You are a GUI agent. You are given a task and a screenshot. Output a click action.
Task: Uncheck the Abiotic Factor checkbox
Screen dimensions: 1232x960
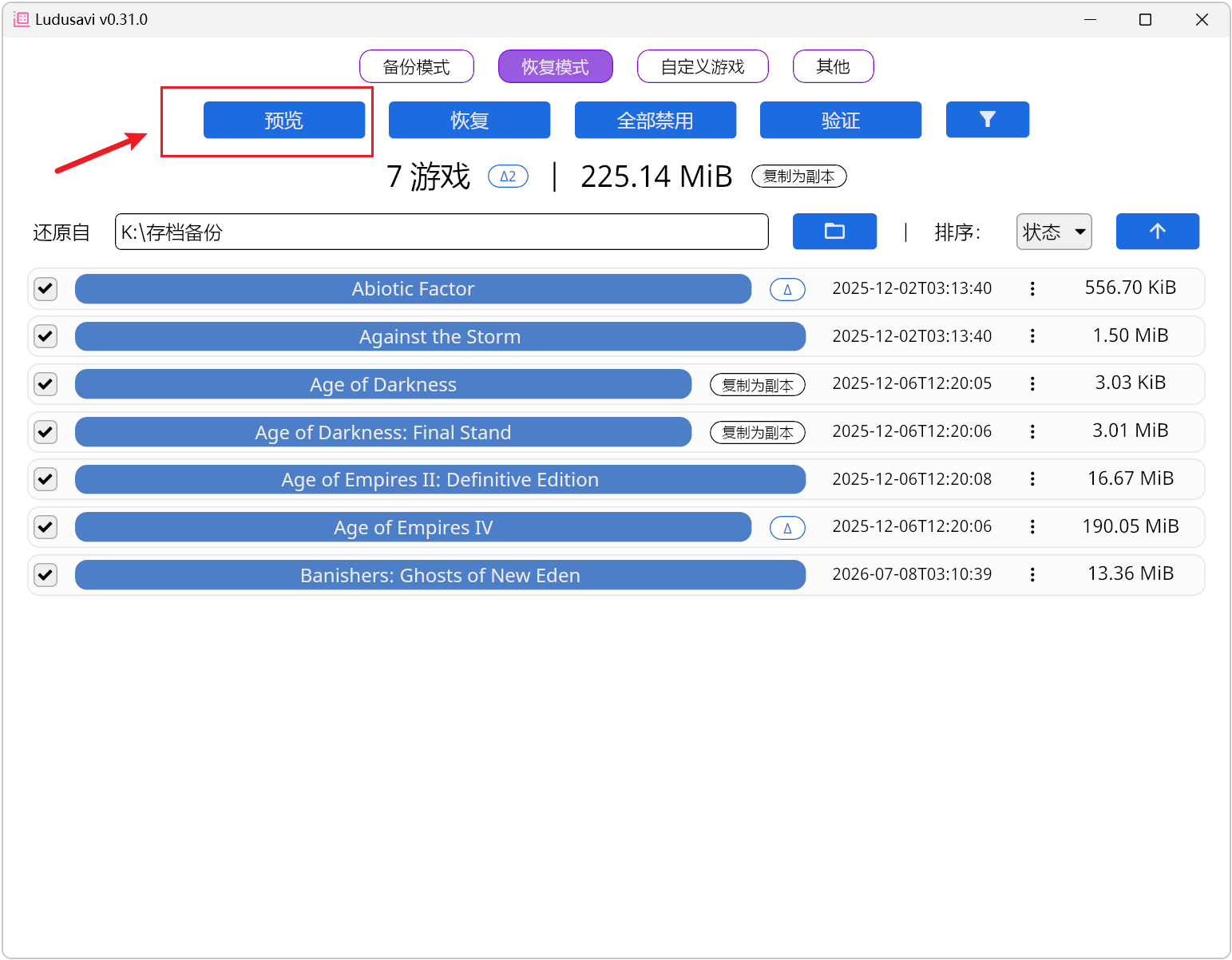[46, 288]
